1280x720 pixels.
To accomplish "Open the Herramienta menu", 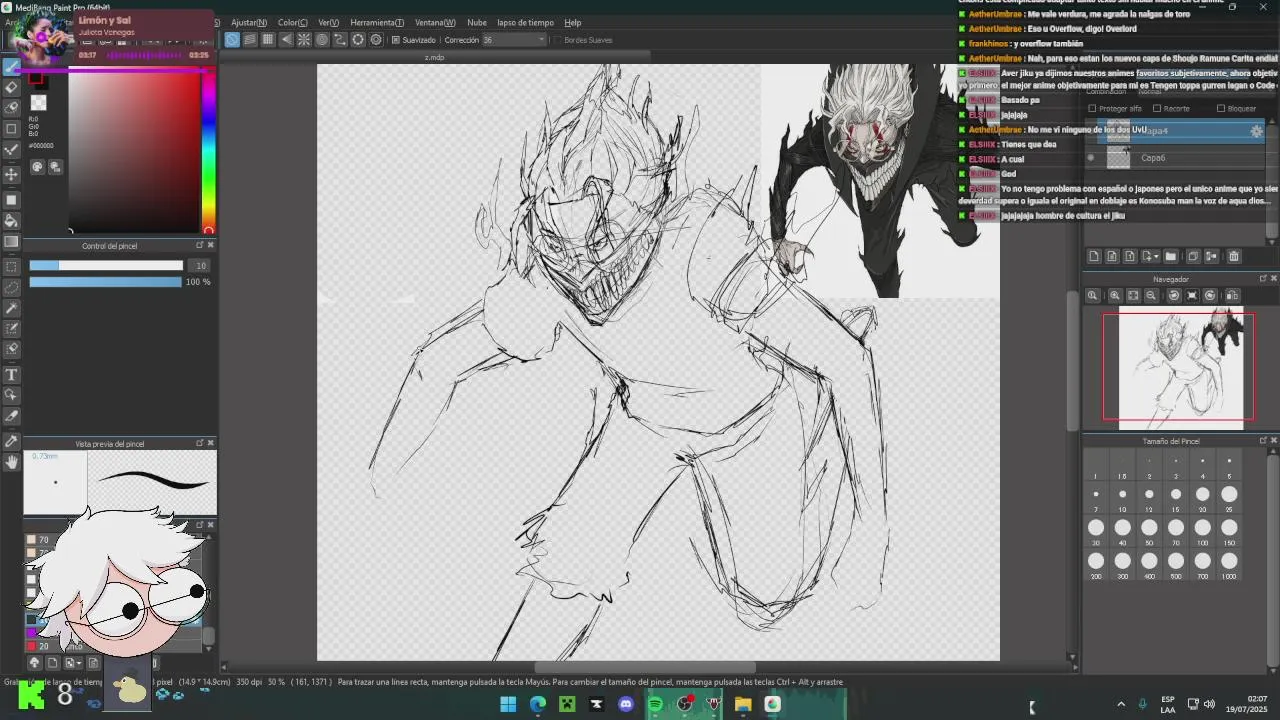I will [x=377, y=22].
